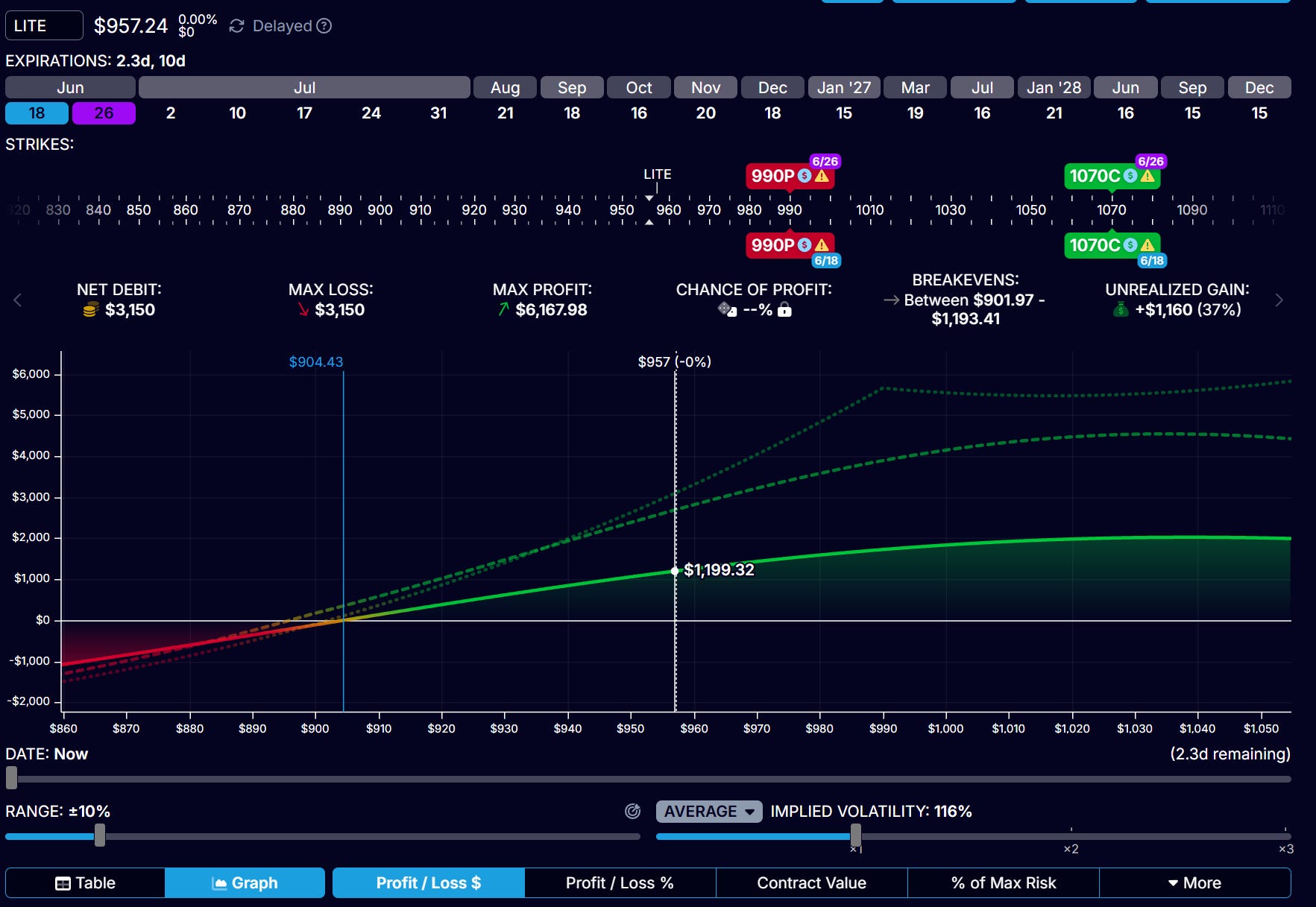The height and width of the screenshot is (907, 1316).
Task: Toggle the Jun 26 expiration date
Action: [x=104, y=113]
